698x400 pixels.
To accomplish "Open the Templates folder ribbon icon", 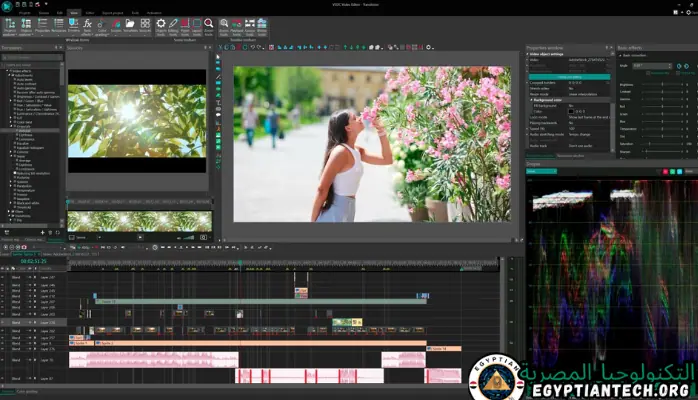I will tap(130, 26).
